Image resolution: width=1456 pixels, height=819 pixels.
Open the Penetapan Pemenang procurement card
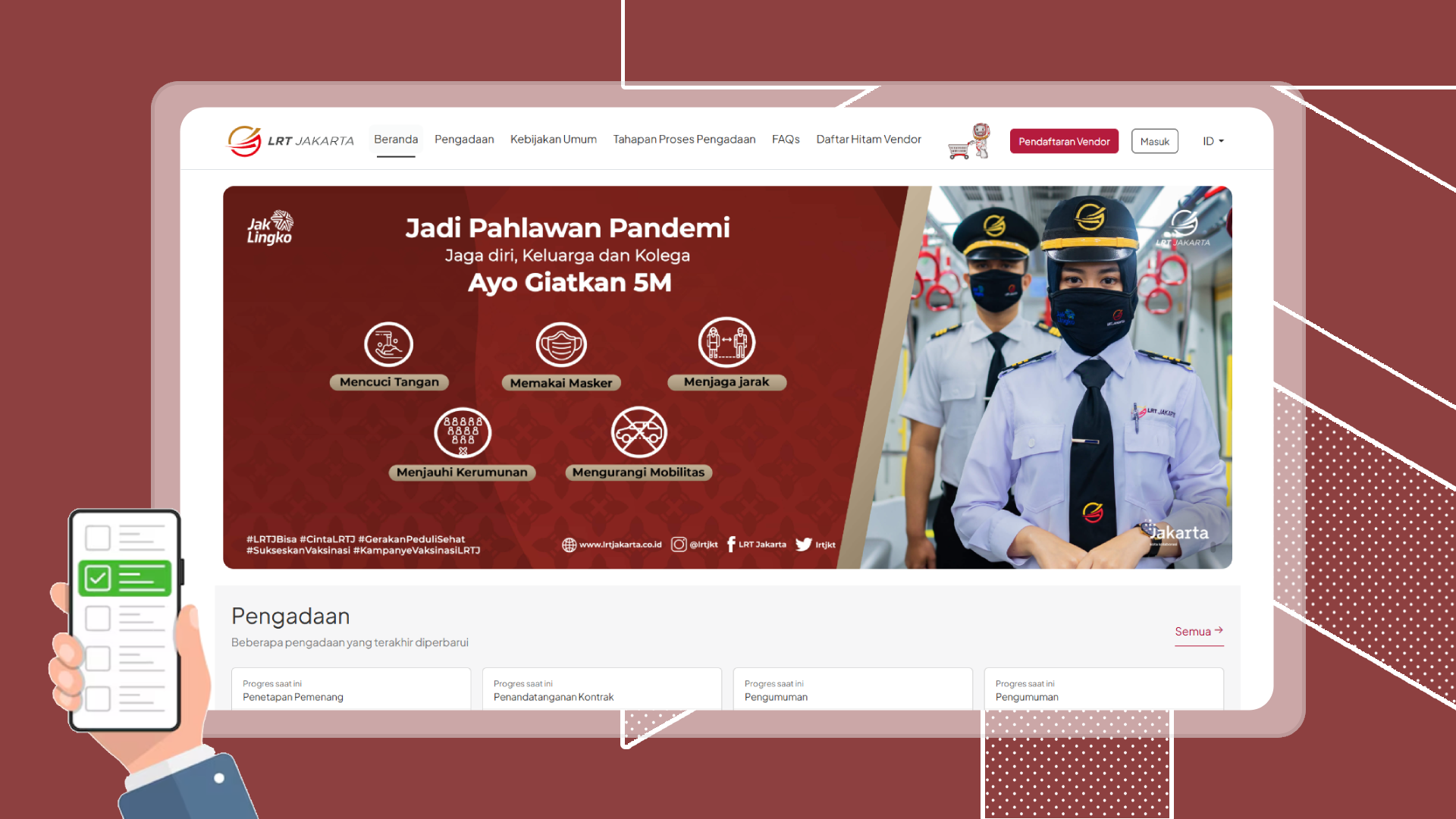point(351,689)
